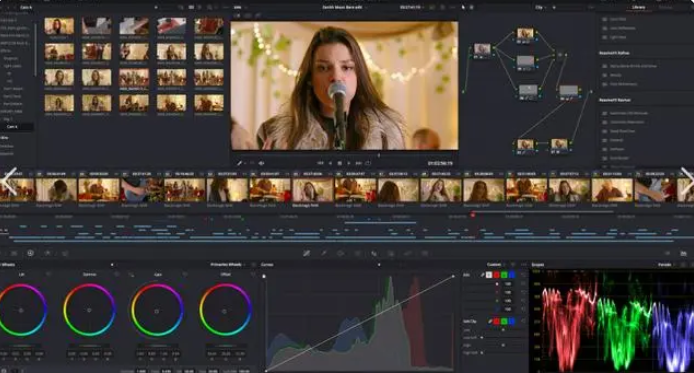Image resolution: width=694 pixels, height=373 pixels.
Task: Click the blue Soft Clip channel button
Action: [512, 321]
